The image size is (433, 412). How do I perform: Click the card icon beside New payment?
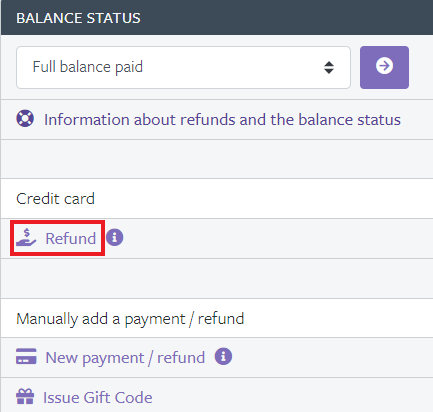pyautogui.click(x=26, y=357)
